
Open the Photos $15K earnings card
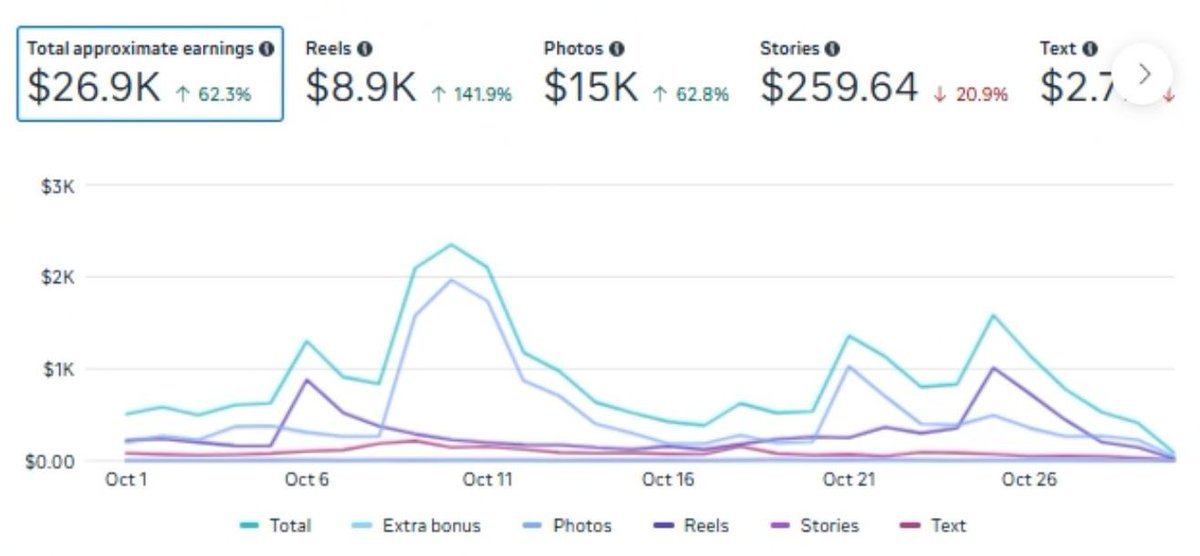click(x=636, y=75)
